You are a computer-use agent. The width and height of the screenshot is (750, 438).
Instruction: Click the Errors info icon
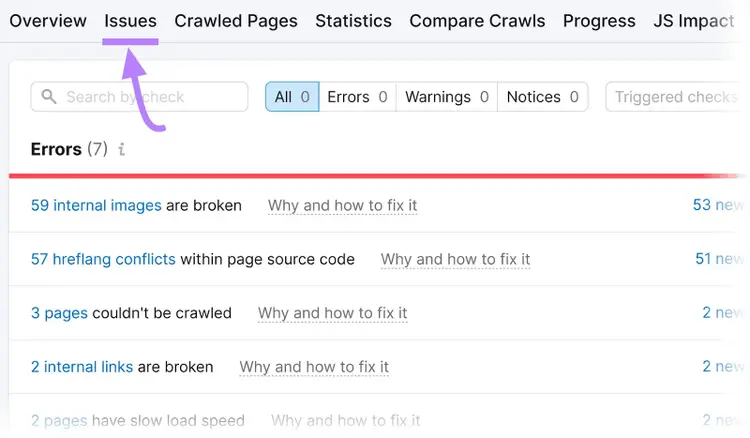122,149
